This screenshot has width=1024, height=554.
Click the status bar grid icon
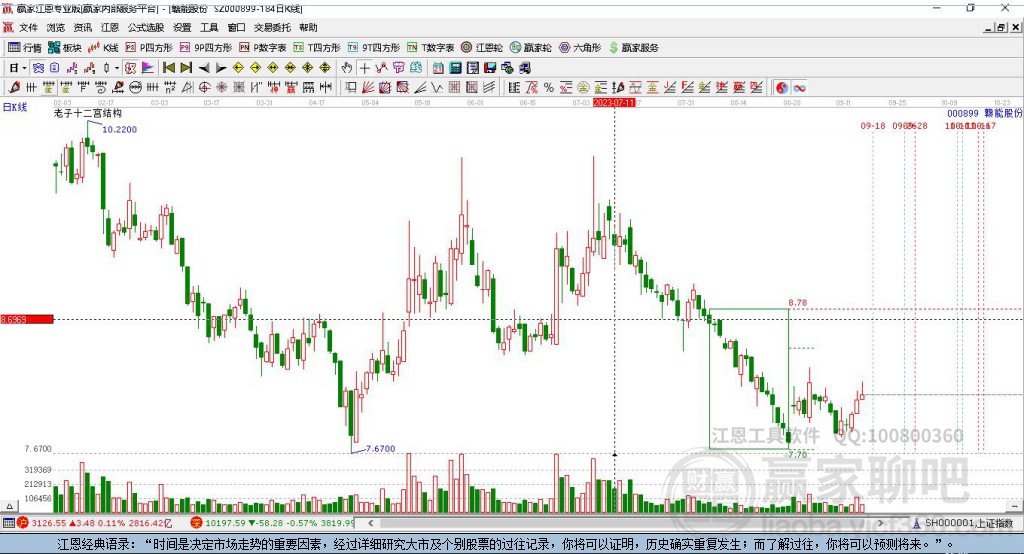click(x=8, y=523)
